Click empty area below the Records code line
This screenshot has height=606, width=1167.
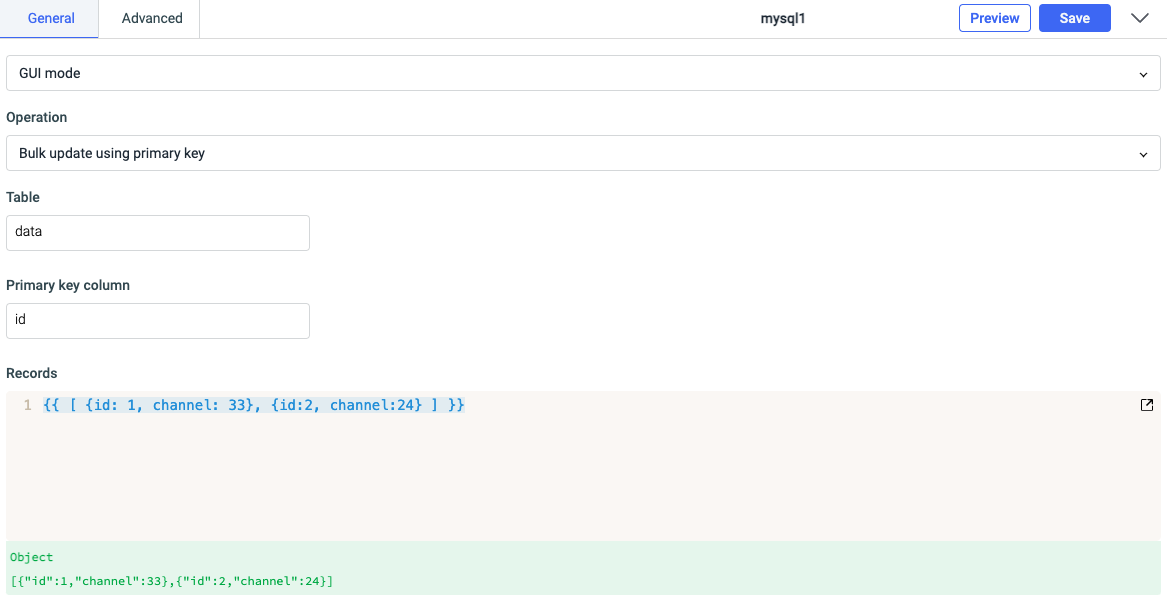click(x=583, y=480)
